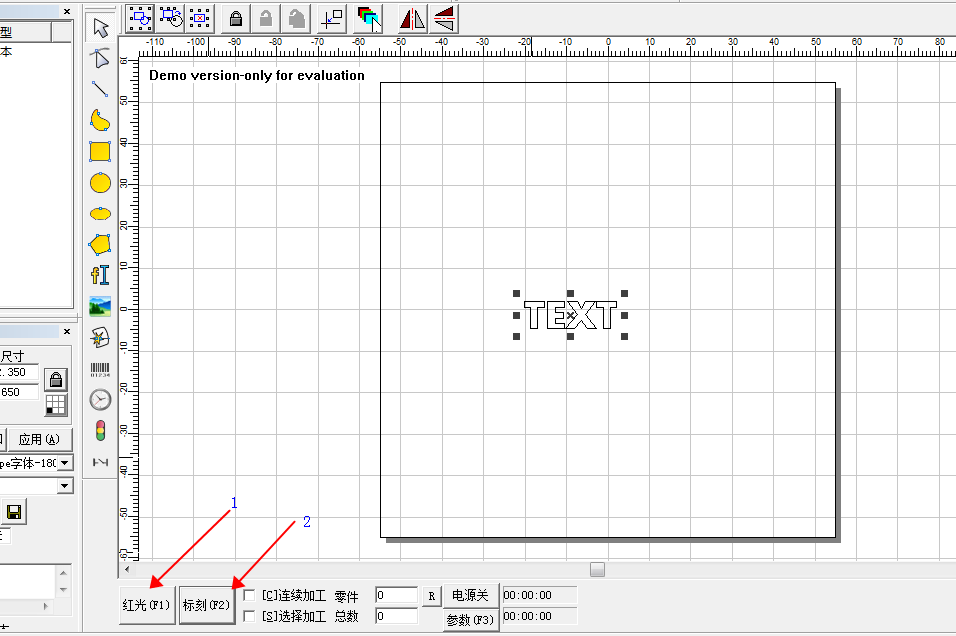Open 参数(F3) parameters button
Image resolution: width=956 pixels, height=636 pixels.
(470, 620)
